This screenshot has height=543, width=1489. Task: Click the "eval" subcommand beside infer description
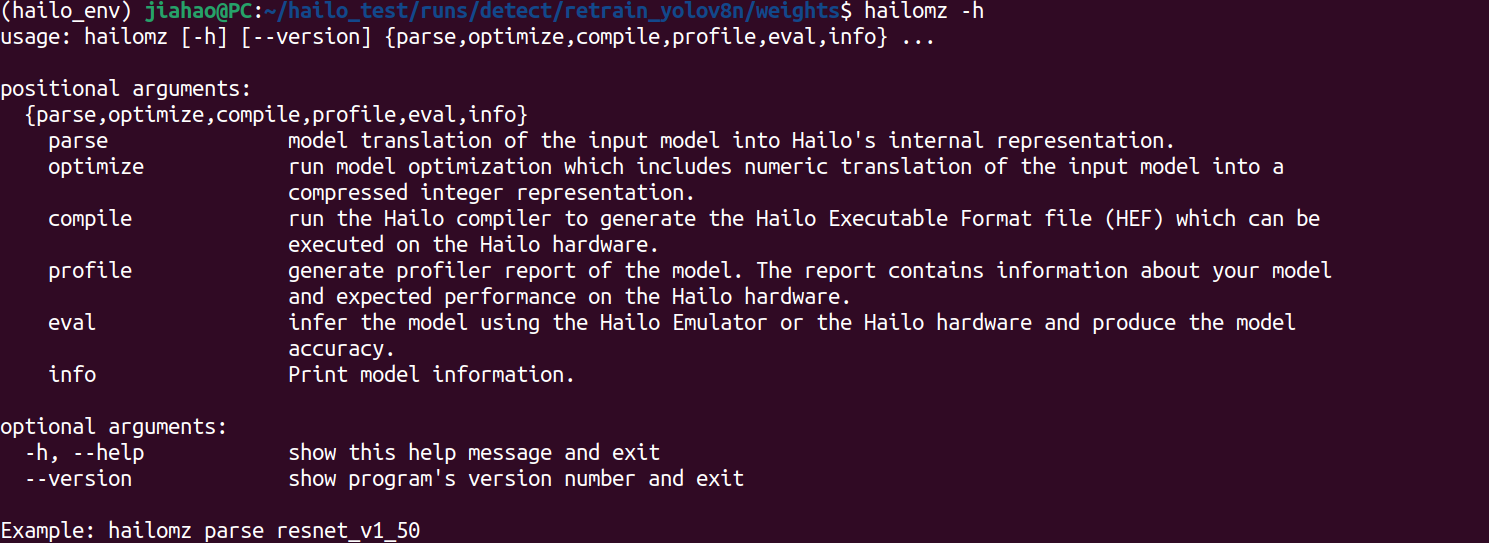point(72,322)
